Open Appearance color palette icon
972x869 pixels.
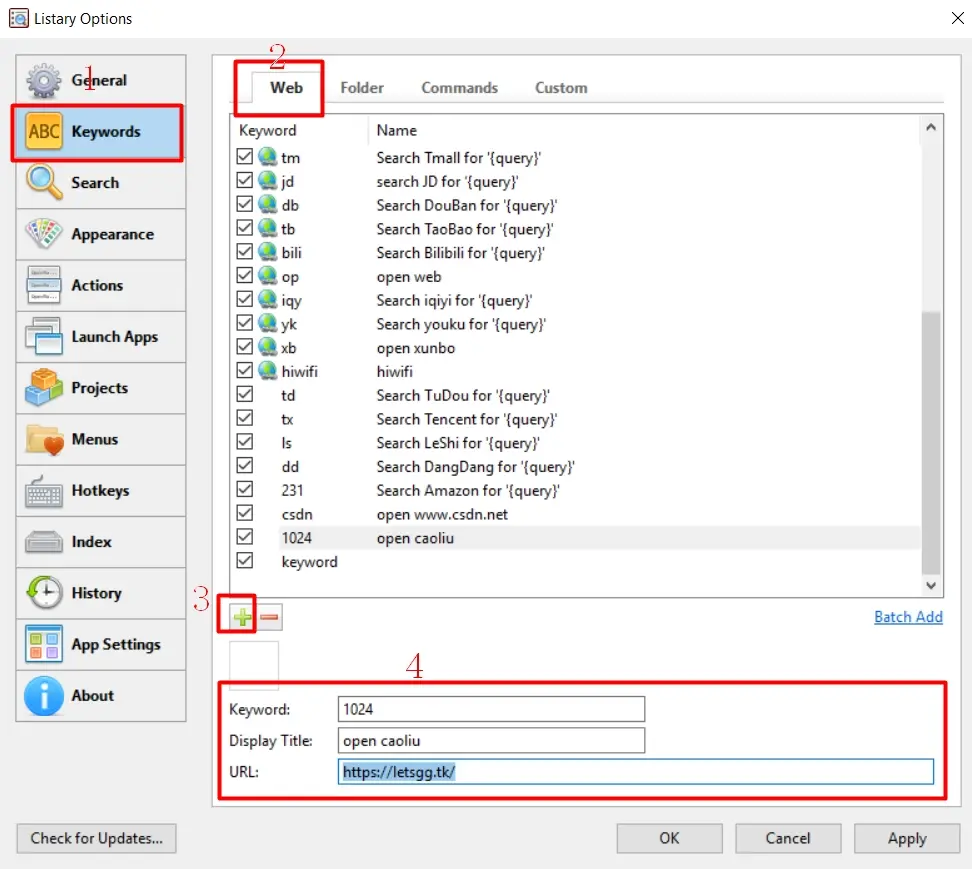tap(43, 234)
